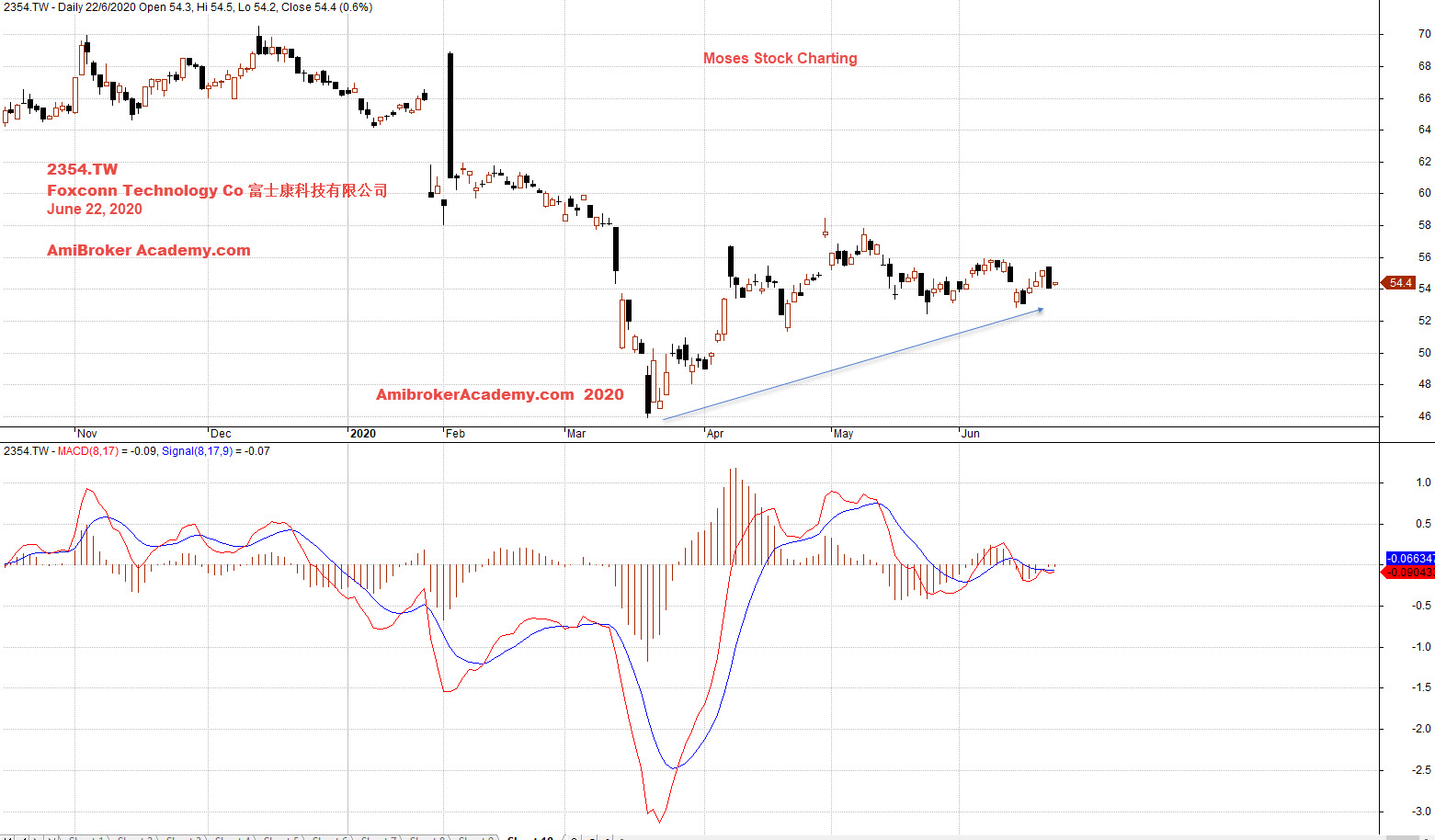Click the 64 level on the price axis
1435x840 pixels.
(x=1424, y=130)
